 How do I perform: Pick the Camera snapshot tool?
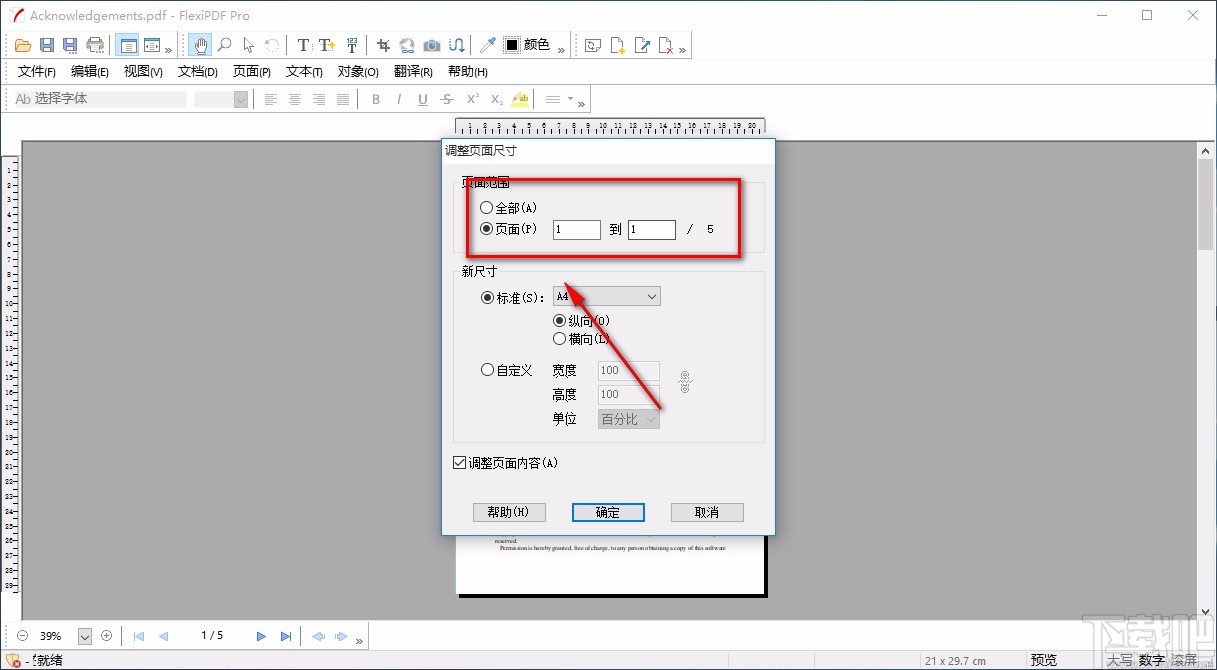(431, 44)
